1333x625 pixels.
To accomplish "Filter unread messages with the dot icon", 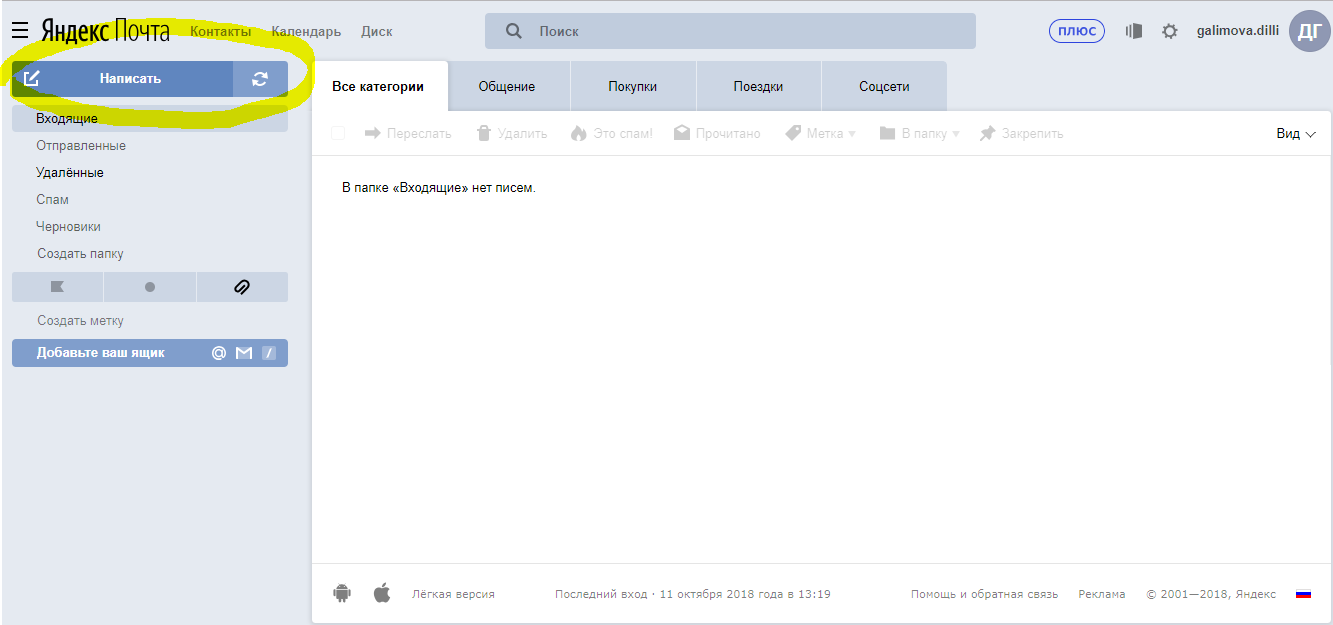I will (x=150, y=287).
